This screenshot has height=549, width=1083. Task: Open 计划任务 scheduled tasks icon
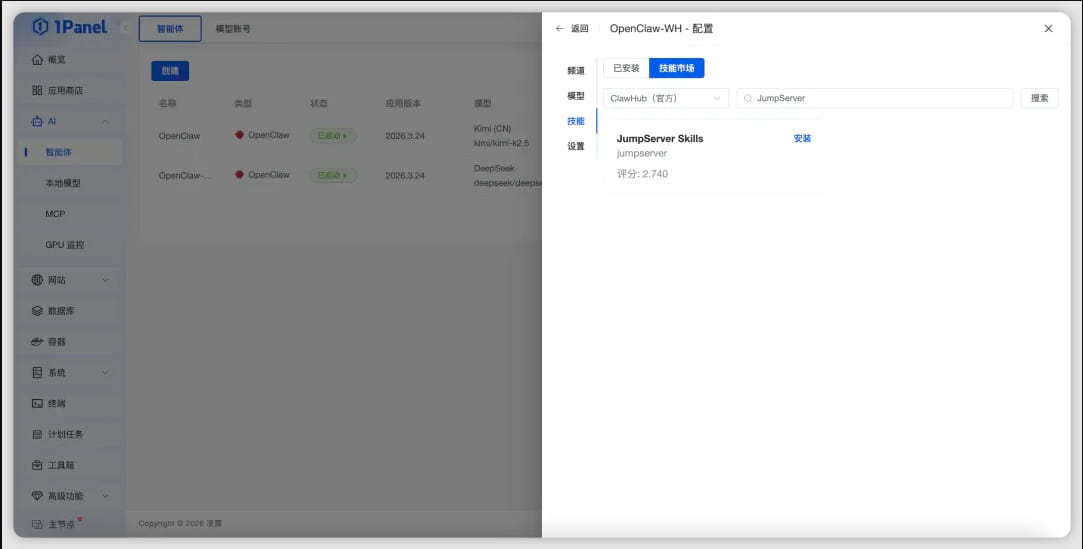tap(37, 434)
